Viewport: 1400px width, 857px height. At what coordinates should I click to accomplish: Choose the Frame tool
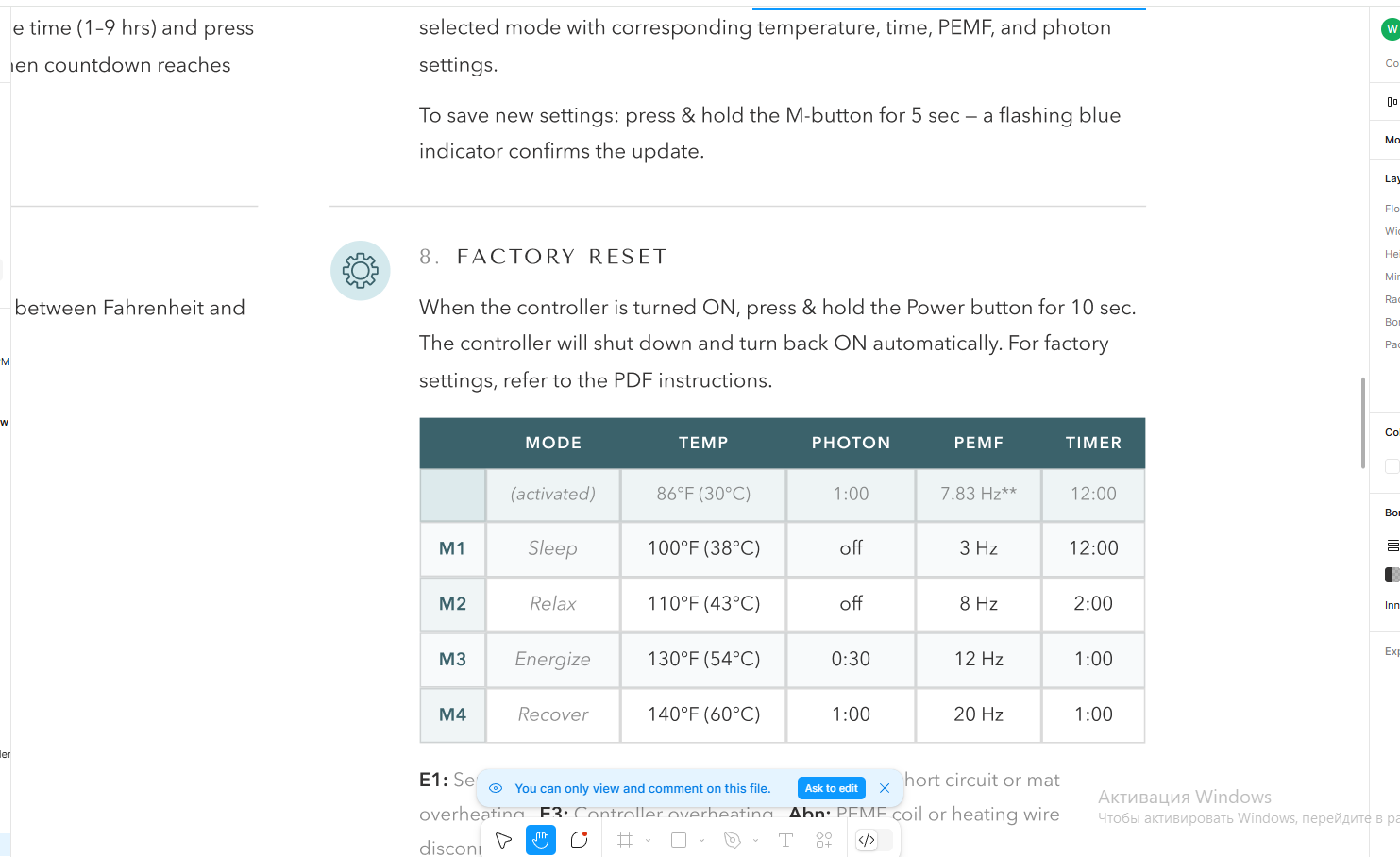[625, 840]
